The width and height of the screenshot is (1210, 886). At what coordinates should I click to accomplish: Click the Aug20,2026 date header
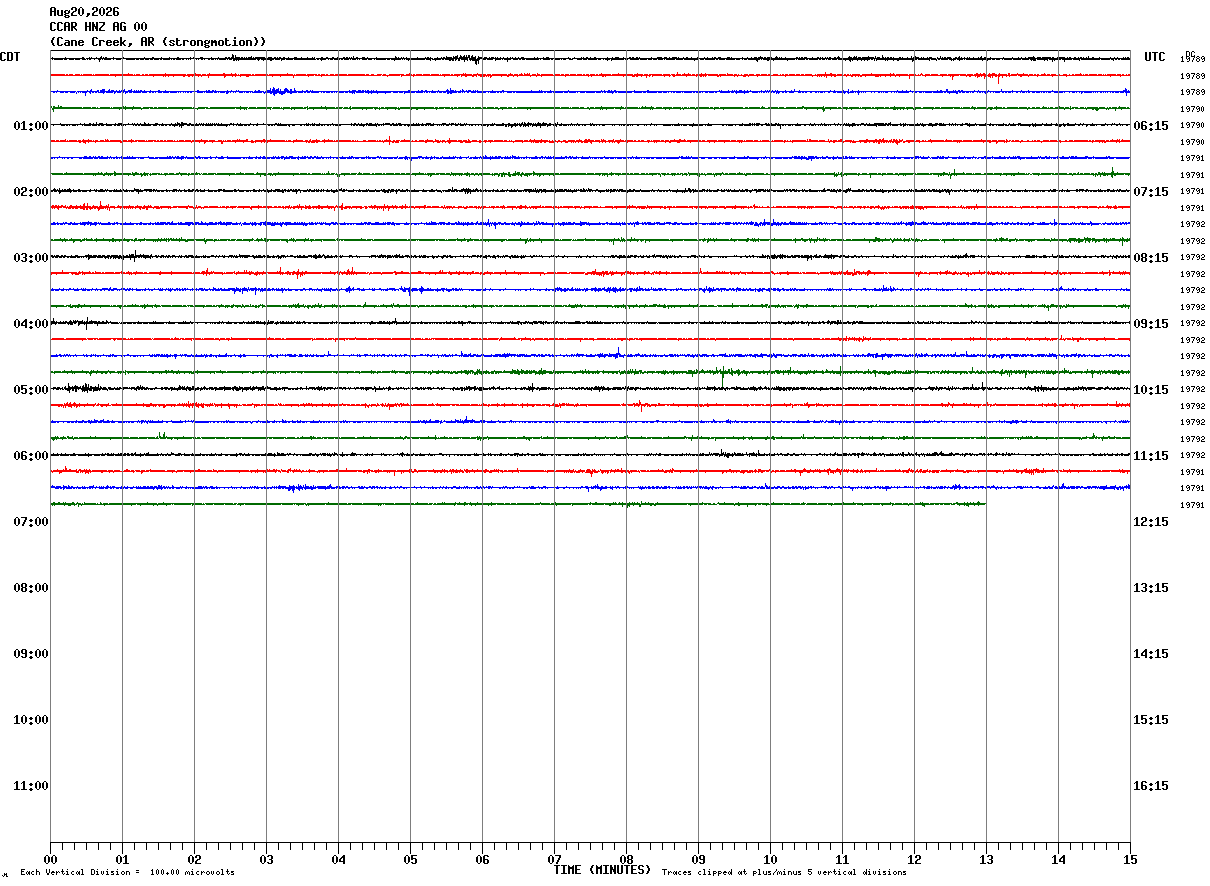pos(84,12)
